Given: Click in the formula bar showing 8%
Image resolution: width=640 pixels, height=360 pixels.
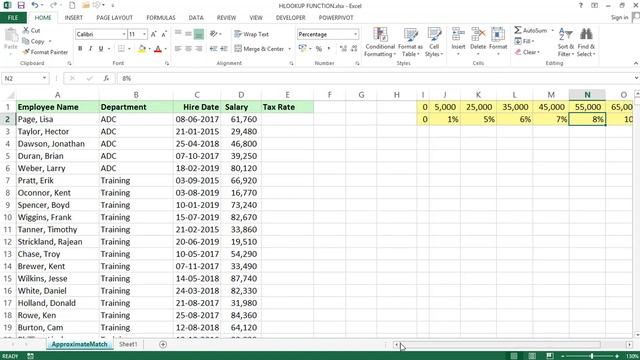Looking at the screenshot, I should click(375, 78).
